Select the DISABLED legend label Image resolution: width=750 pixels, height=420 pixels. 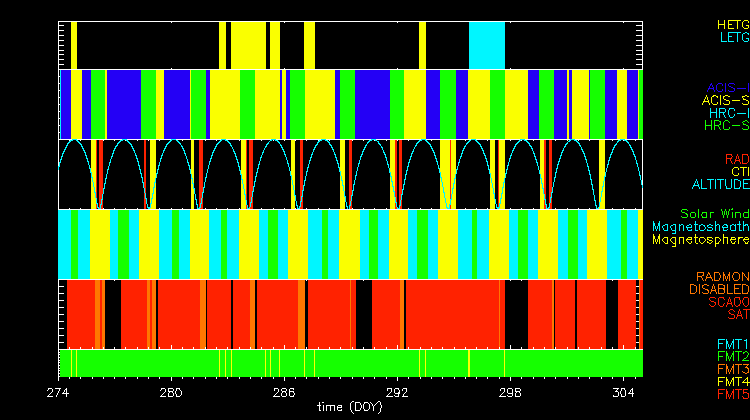[x=718, y=289]
